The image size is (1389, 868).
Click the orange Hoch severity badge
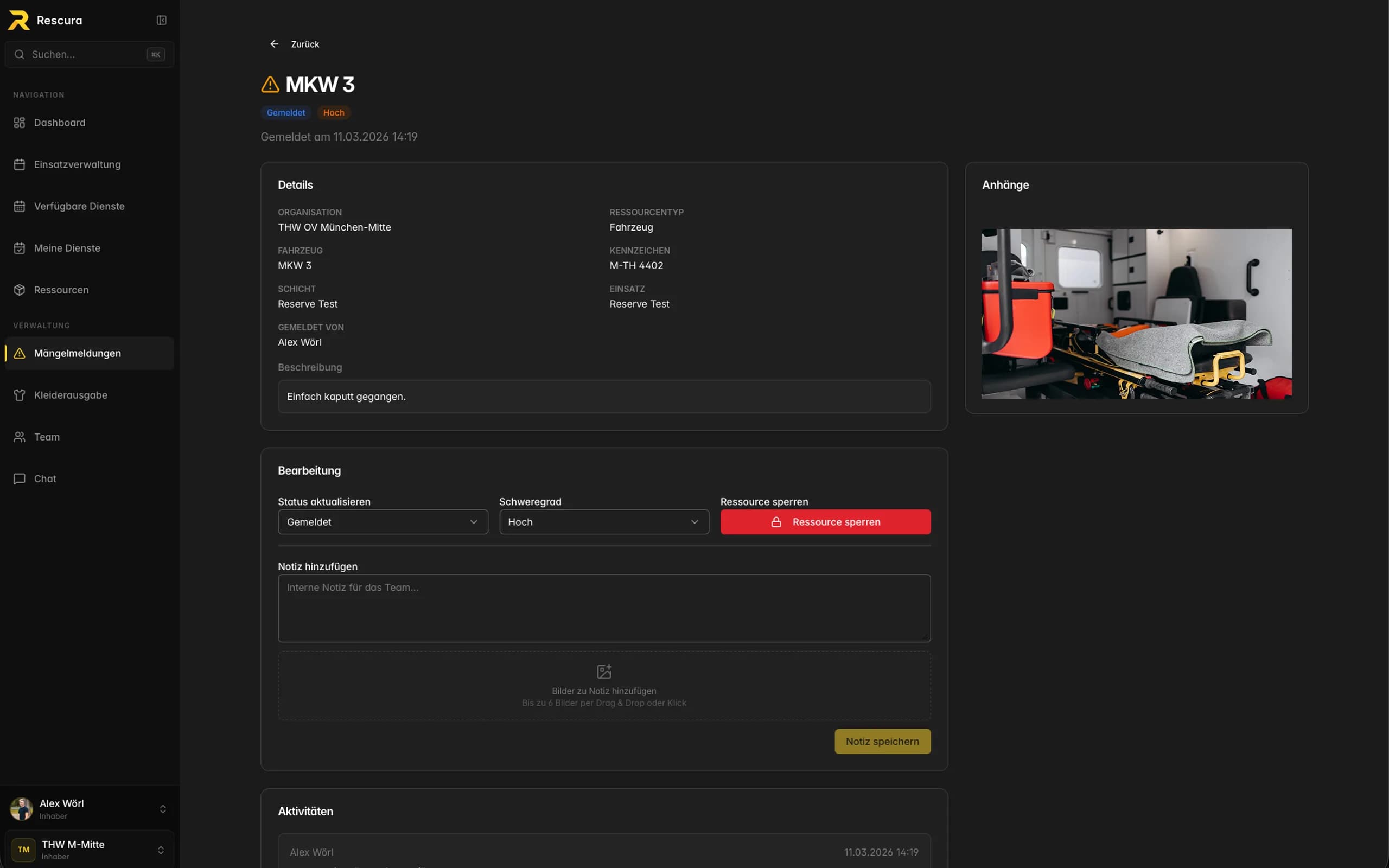tap(334, 112)
